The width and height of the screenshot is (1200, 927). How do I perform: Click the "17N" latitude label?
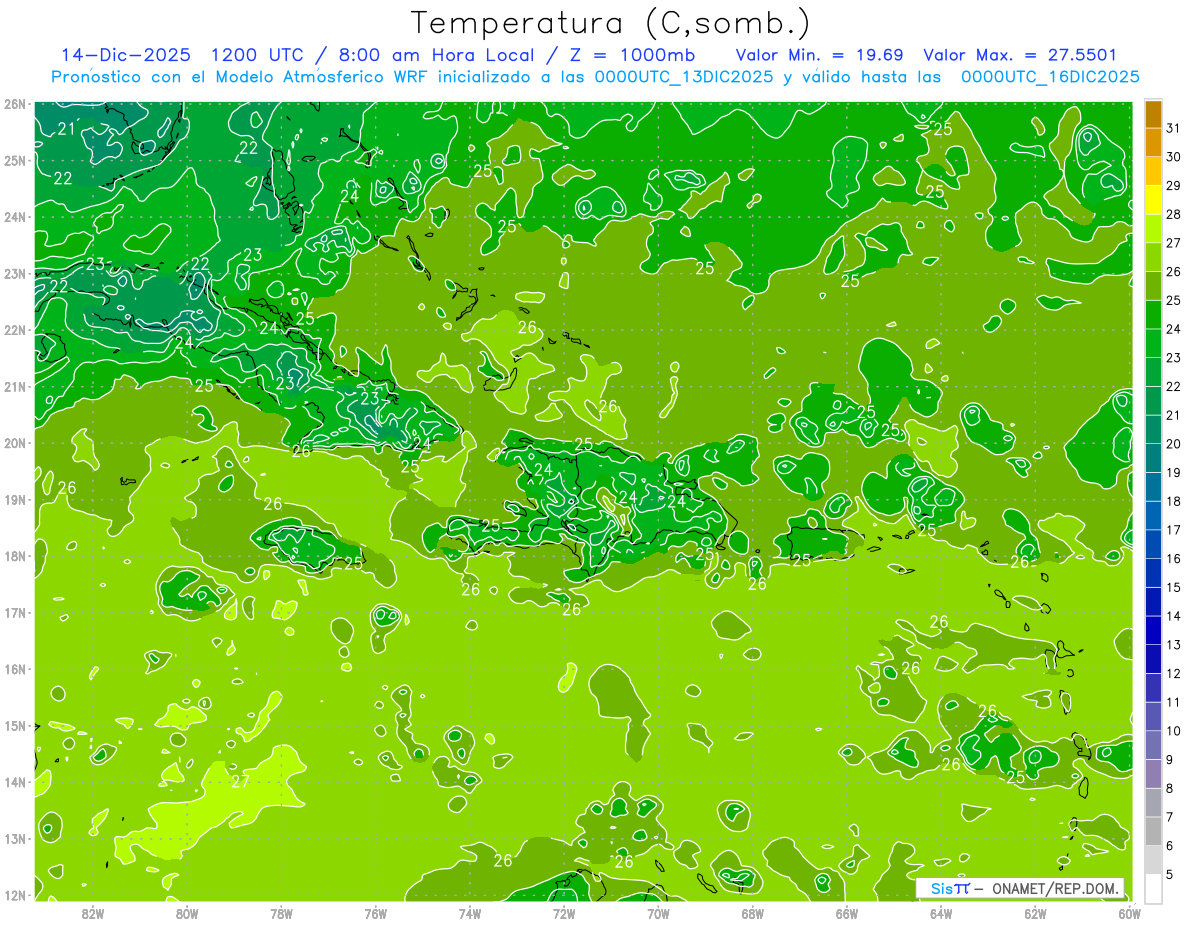click(14, 612)
